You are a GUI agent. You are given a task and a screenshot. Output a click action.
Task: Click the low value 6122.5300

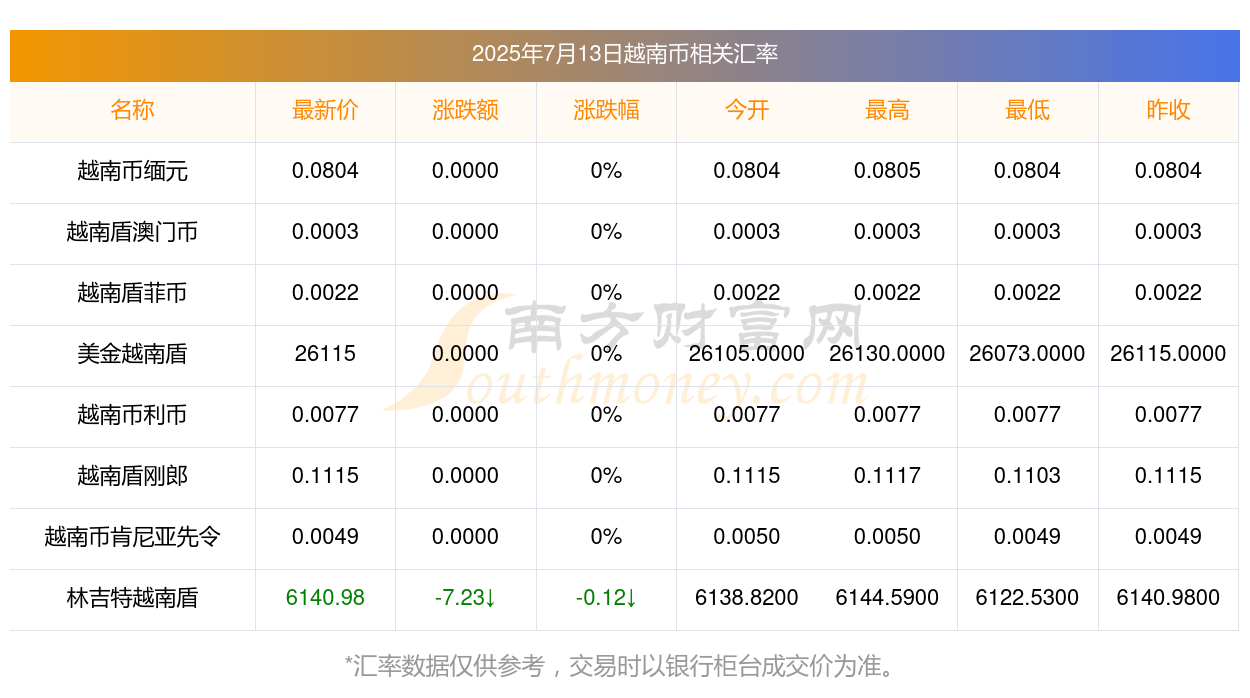point(1027,598)
